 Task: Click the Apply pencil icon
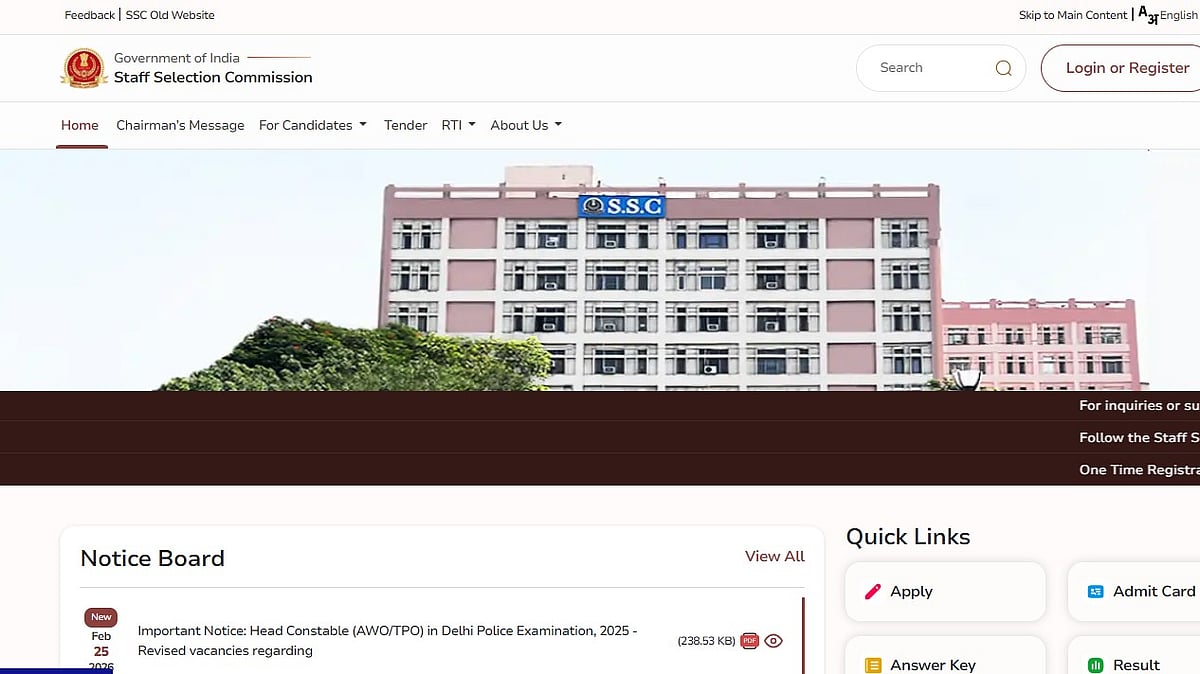(x=873, y=591)
